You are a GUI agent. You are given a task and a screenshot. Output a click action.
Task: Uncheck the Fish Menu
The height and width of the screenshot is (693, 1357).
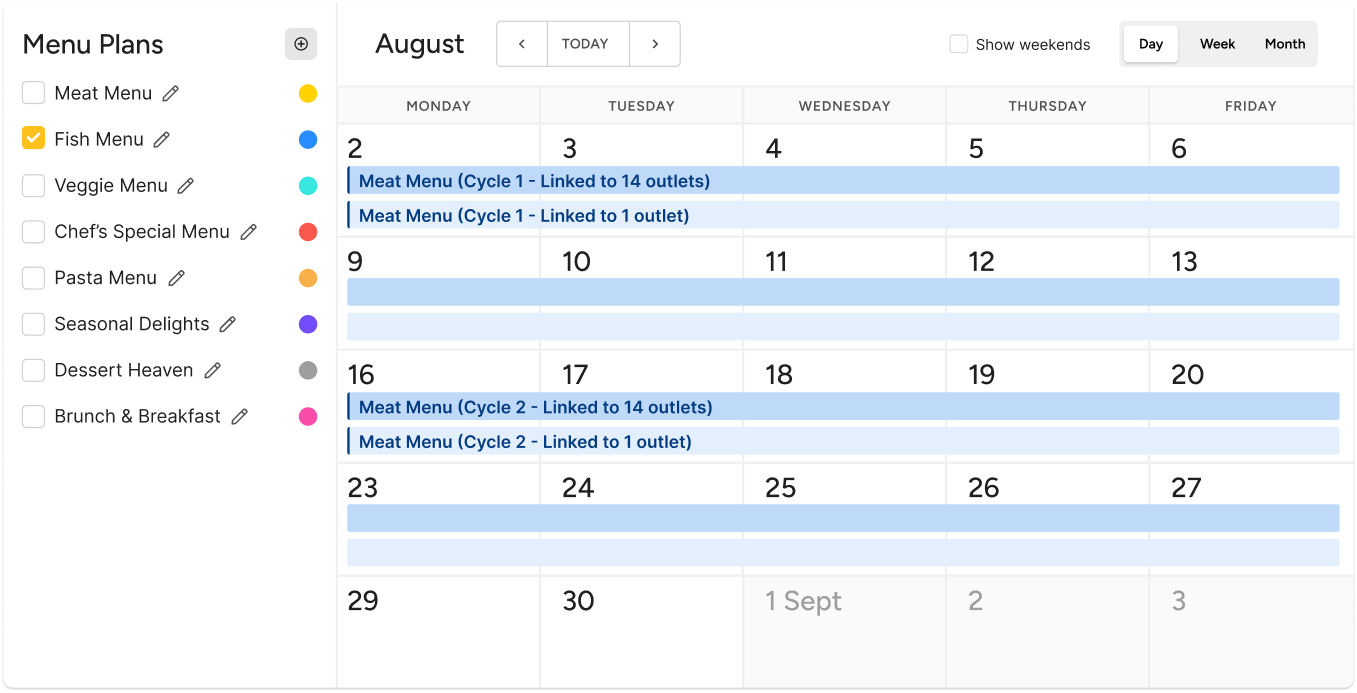tap(33, 139)
